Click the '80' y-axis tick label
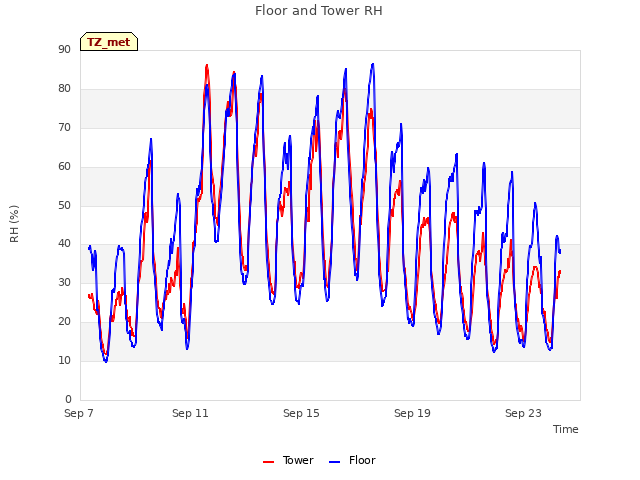The image size is (640, 480). 64,88
